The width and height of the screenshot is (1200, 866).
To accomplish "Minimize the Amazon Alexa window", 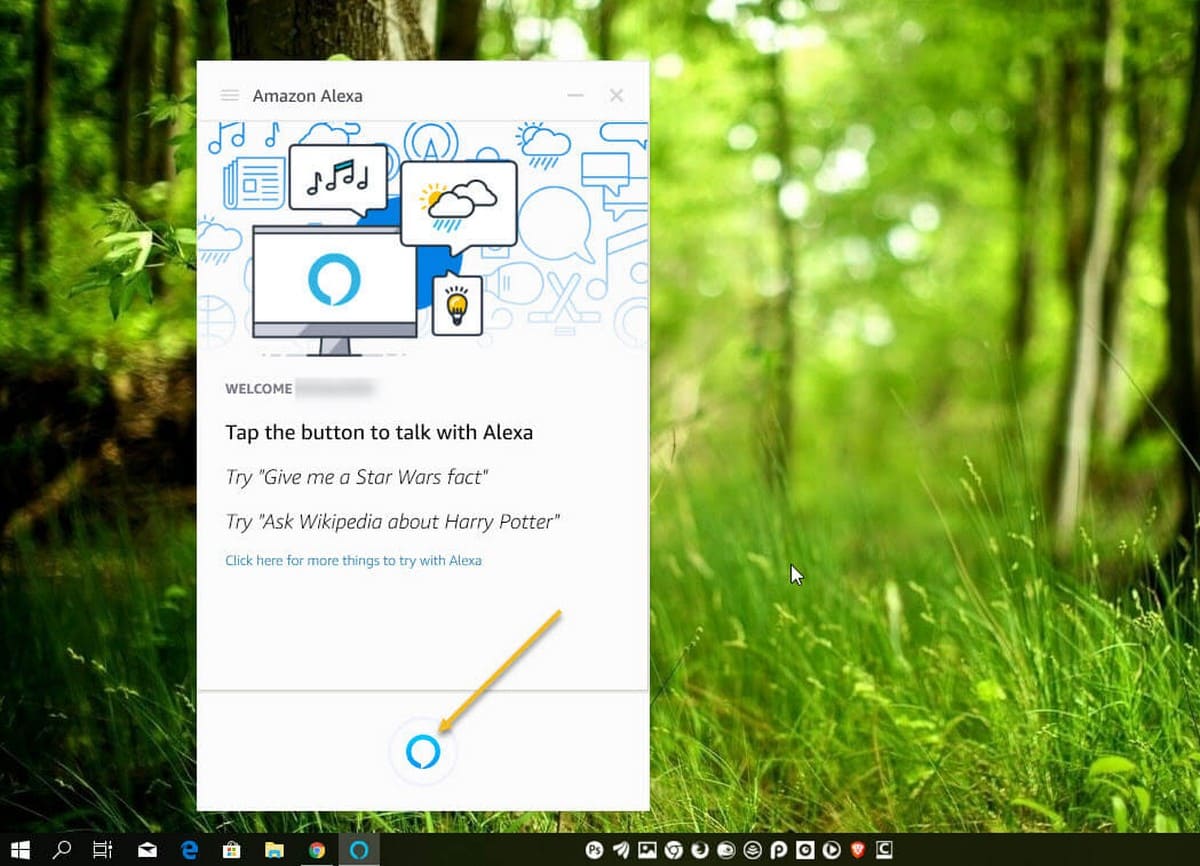I will pyautogui.click(x=575, y=96).
